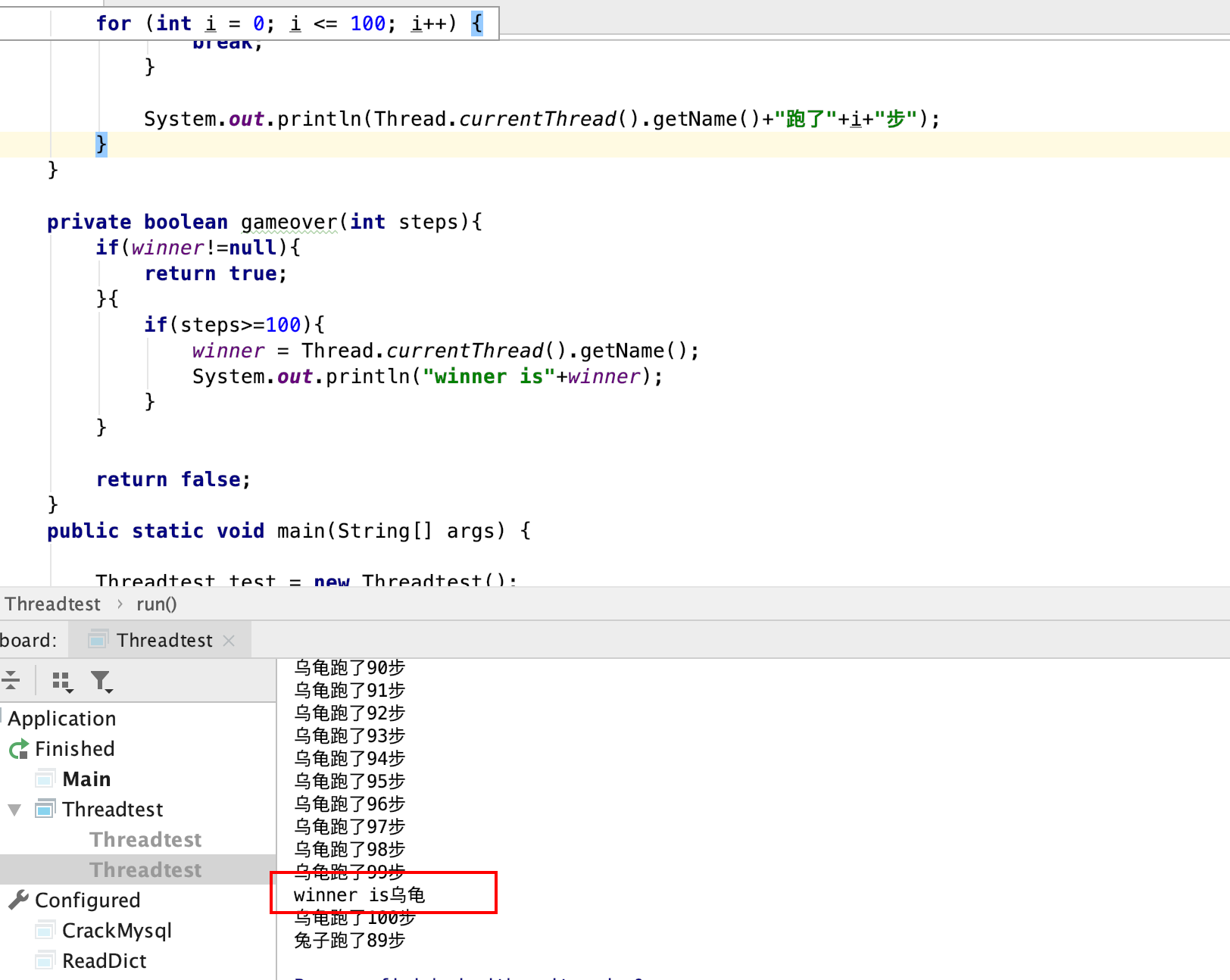Image resolution: width=1230 pixels, height=980 pixels.
Task: Click the println "winner is" statement
Action: pos(427,376)
